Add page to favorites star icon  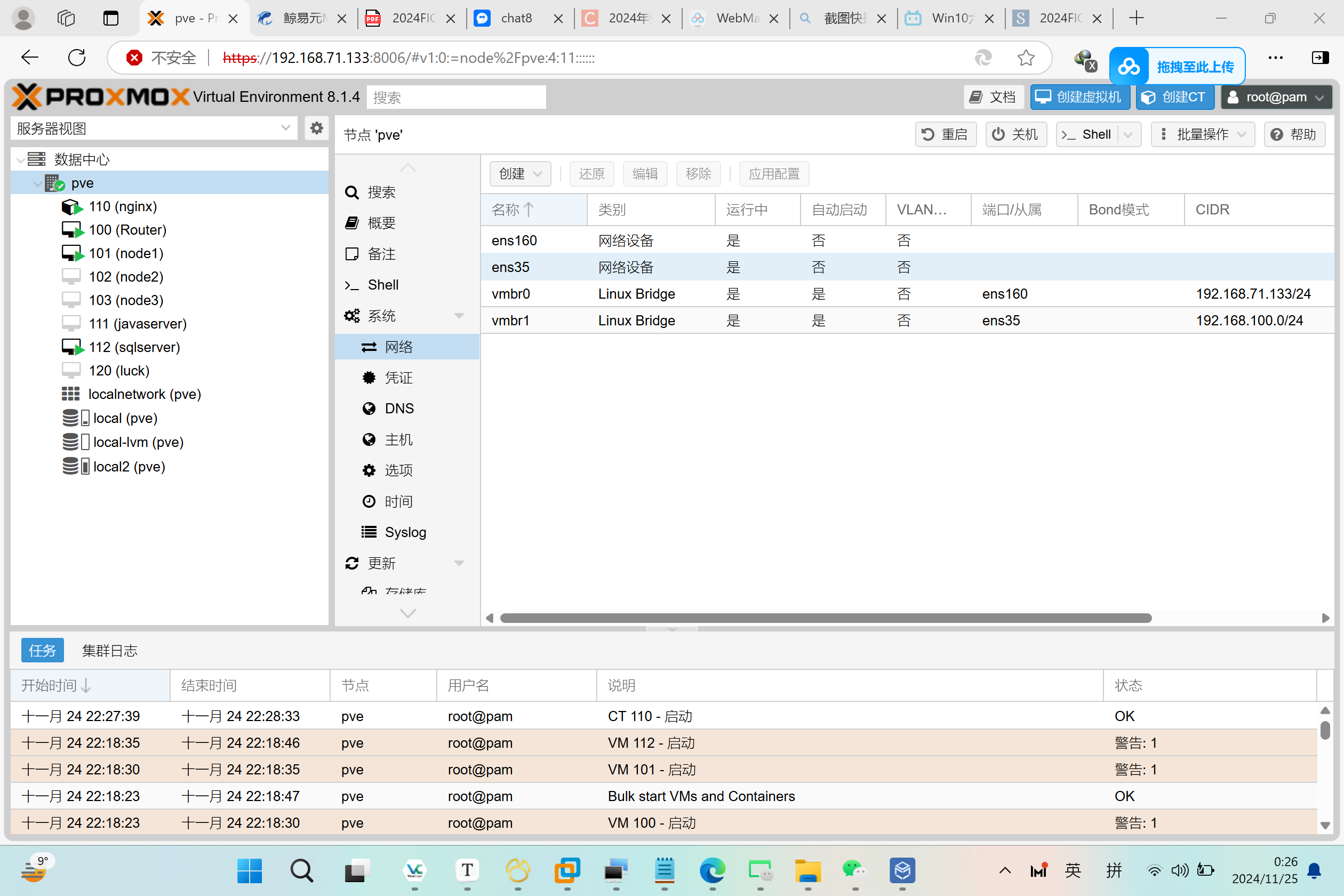(x=1026, y=58)
